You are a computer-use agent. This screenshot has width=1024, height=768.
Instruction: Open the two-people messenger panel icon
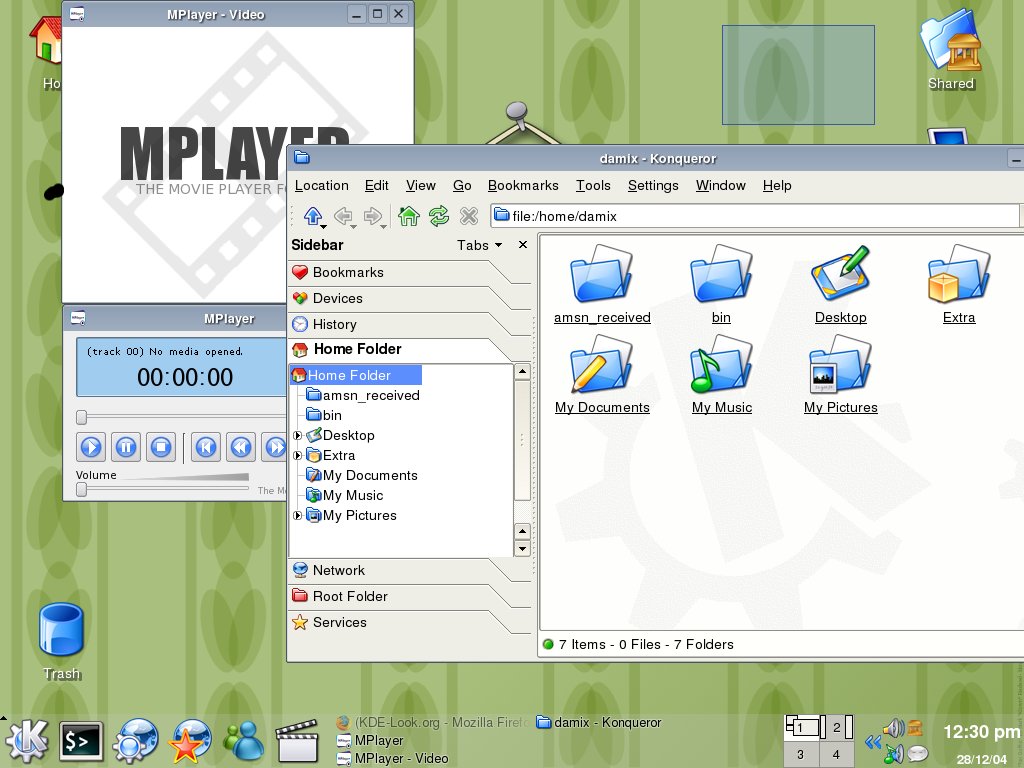click(x=243, y=741)
